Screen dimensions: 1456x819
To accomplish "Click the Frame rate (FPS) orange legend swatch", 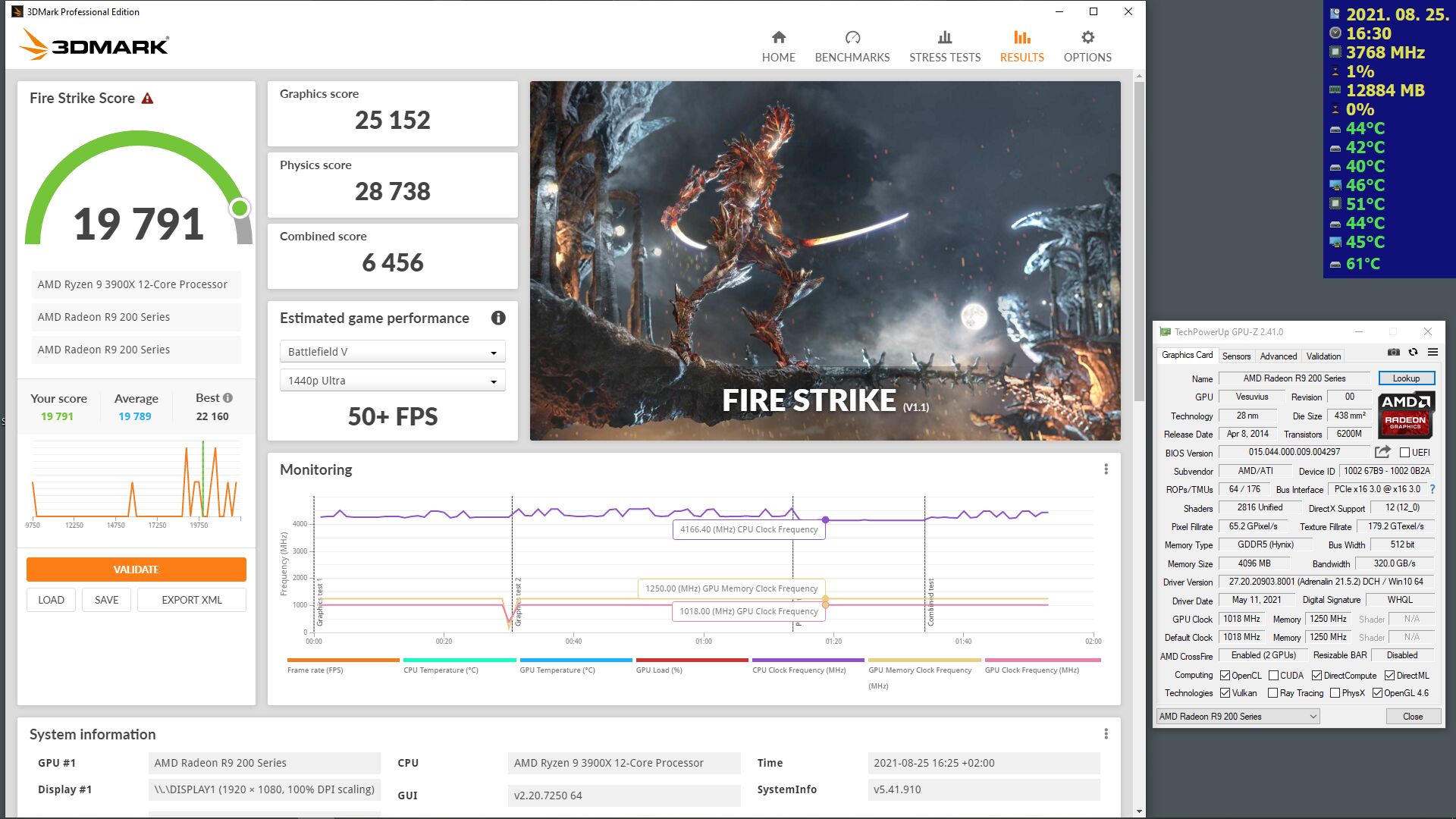I will click(343, 660).
